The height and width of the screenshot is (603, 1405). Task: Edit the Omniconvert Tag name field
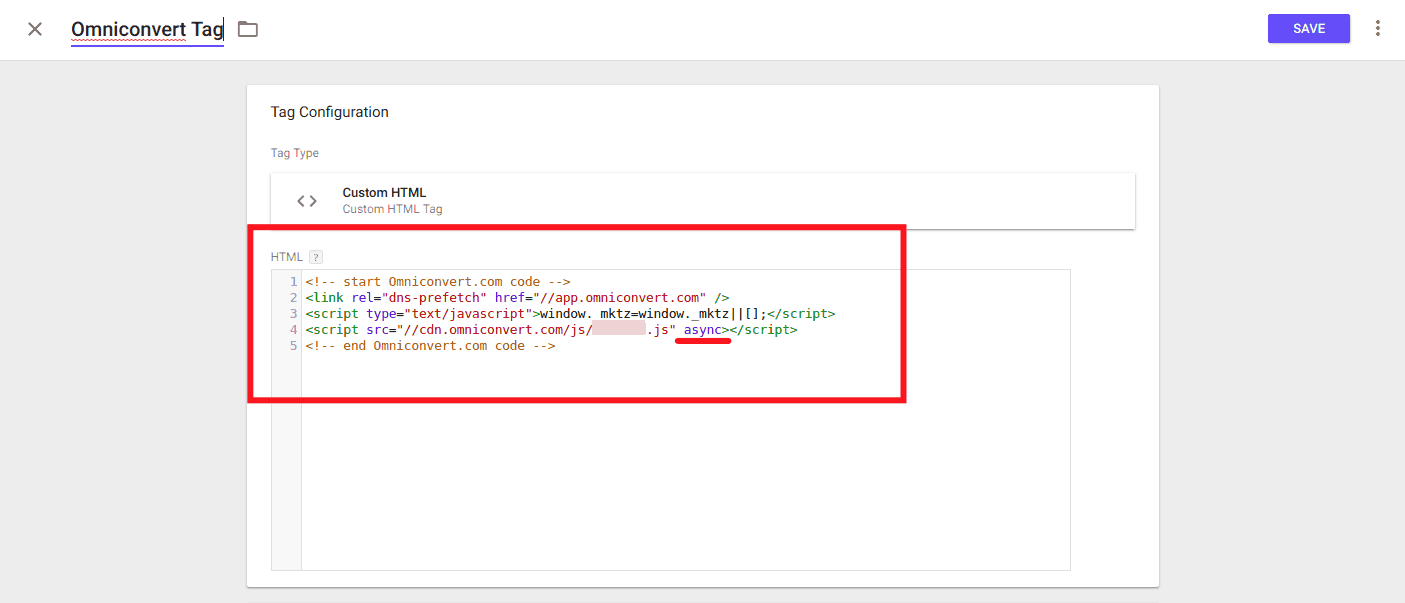click(147, 29)
